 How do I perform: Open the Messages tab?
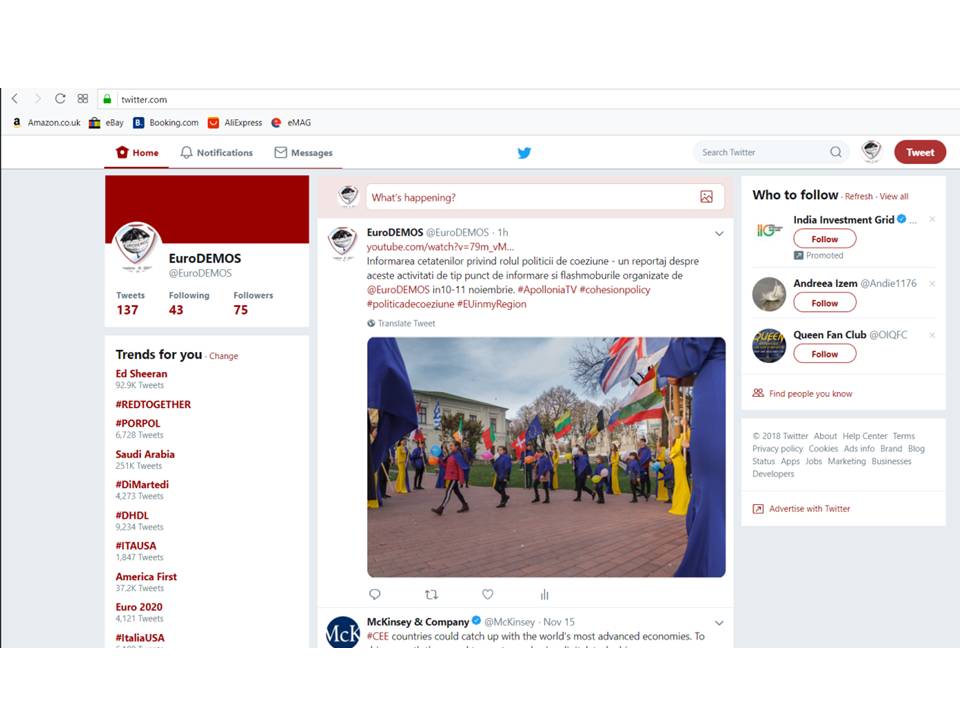tap(304, 152)
